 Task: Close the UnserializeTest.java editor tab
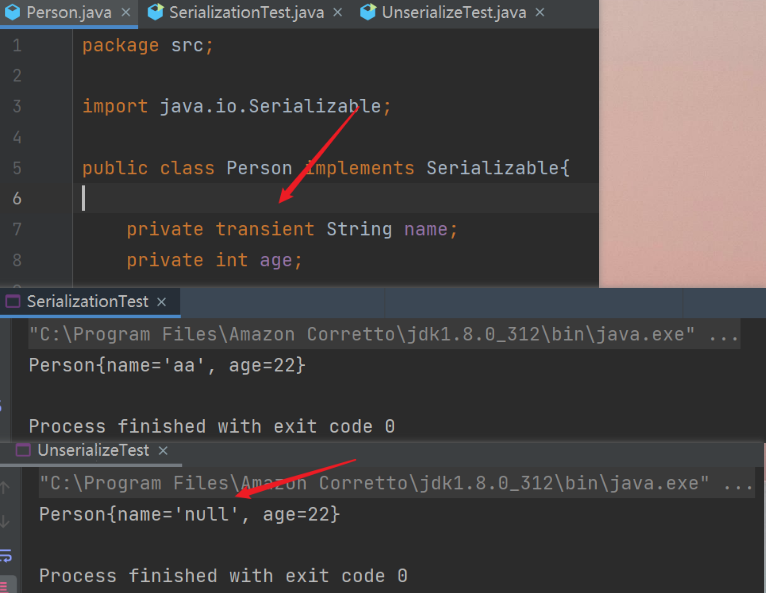(540, 13)
